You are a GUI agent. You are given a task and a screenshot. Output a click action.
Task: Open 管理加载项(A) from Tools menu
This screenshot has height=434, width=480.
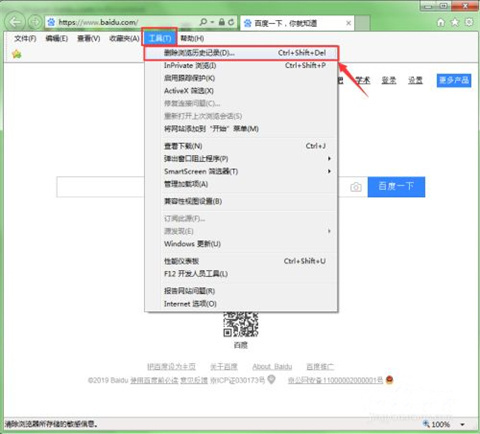pos(241,184)
